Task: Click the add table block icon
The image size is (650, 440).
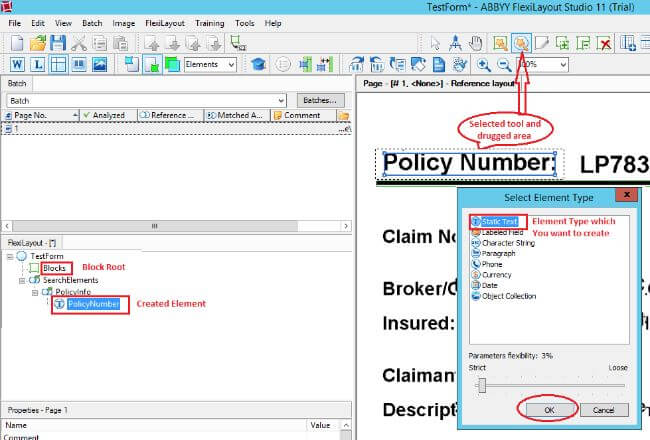Action: click(x=628, y=43)
